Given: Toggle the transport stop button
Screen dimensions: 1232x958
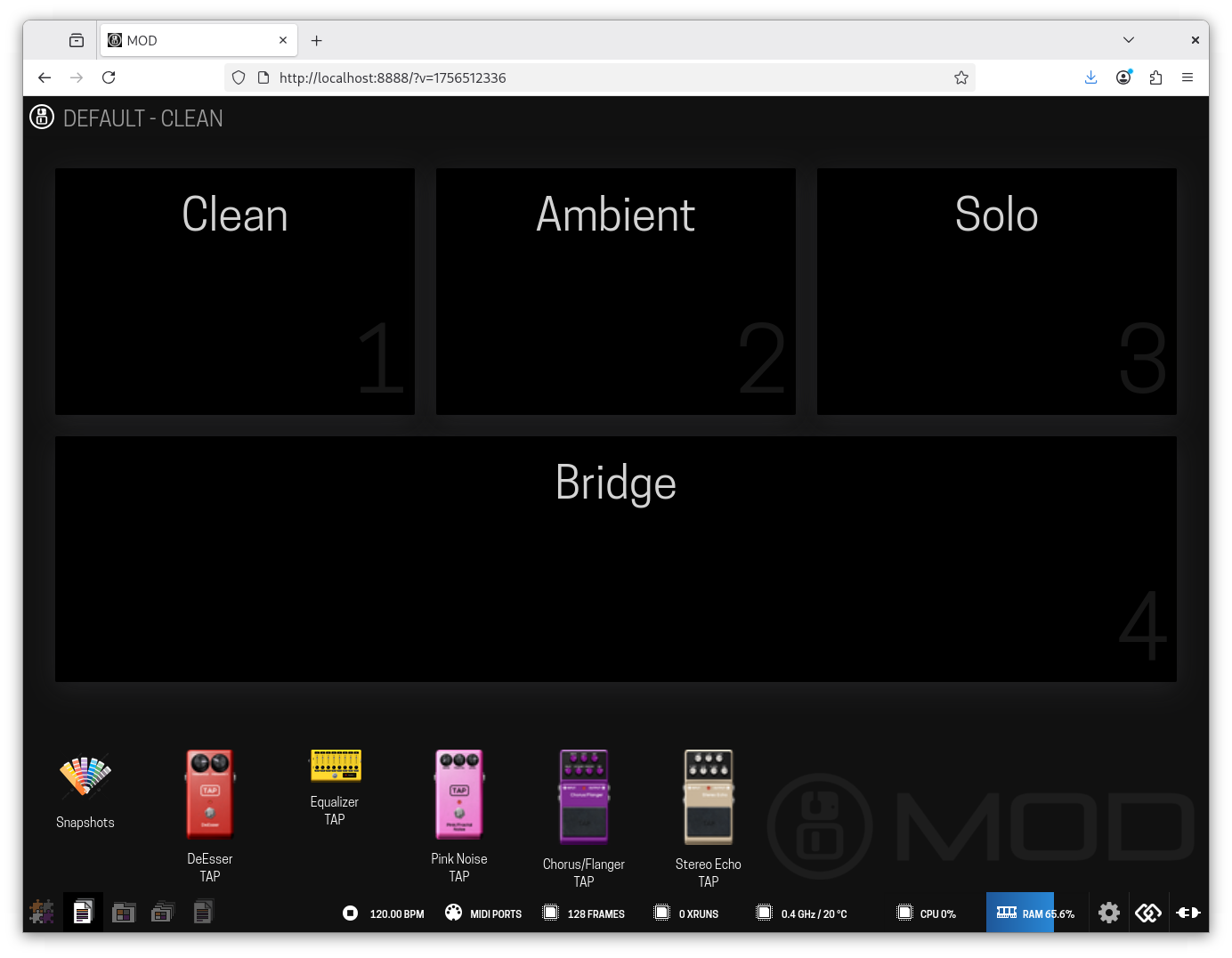Looking at the screenshot, I should point(351,913).
